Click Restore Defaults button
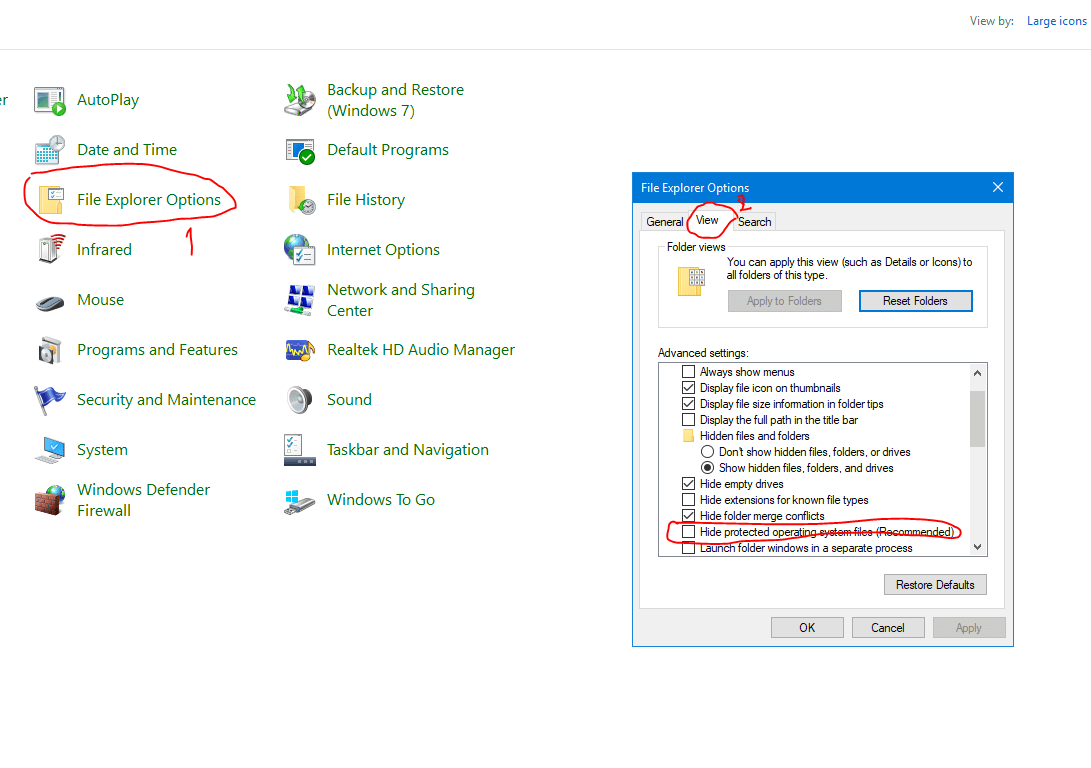1091x768 pixels. pos(935,585)
